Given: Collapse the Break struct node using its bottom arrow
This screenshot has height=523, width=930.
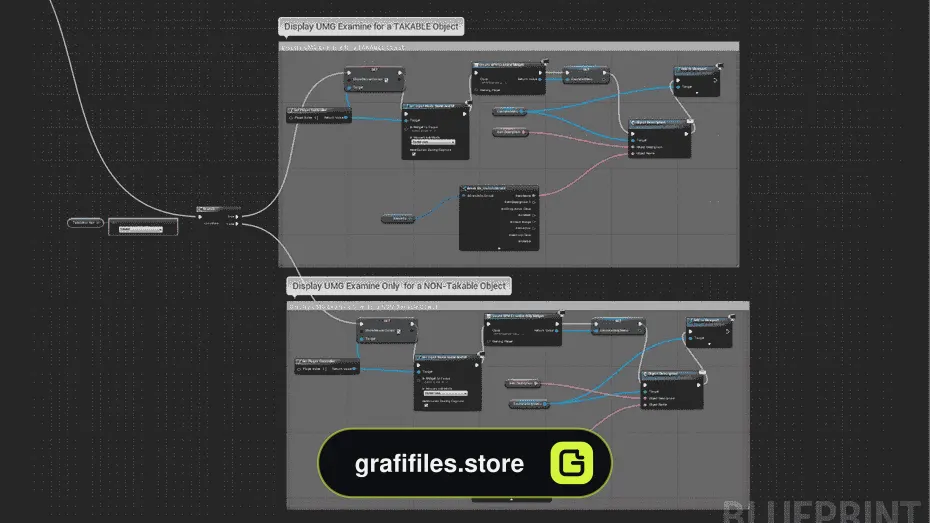Looking at the screenshot, I should [x=499, y=248].
